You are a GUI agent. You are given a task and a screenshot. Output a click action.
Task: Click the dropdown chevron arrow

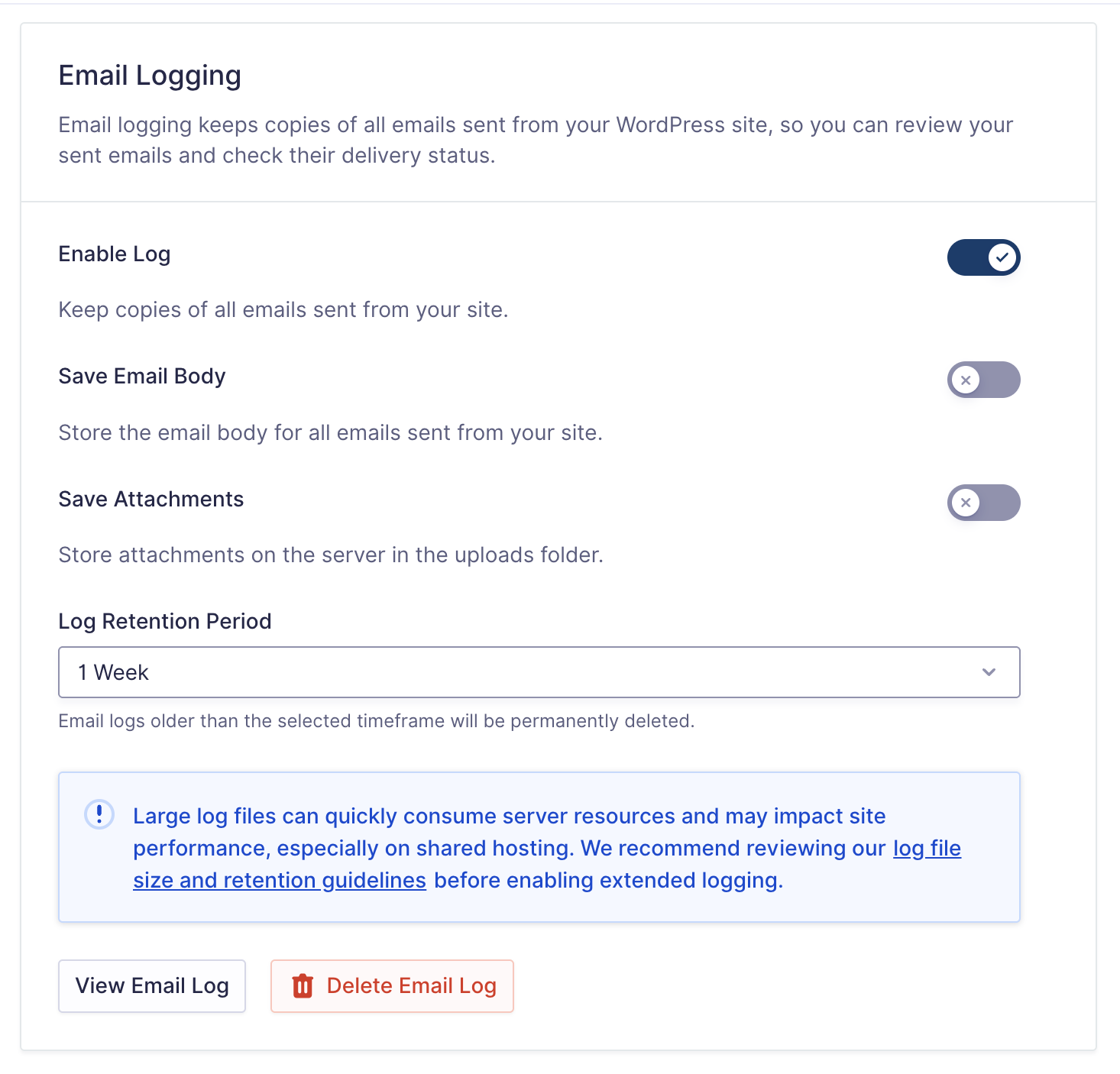coord(989,672)
